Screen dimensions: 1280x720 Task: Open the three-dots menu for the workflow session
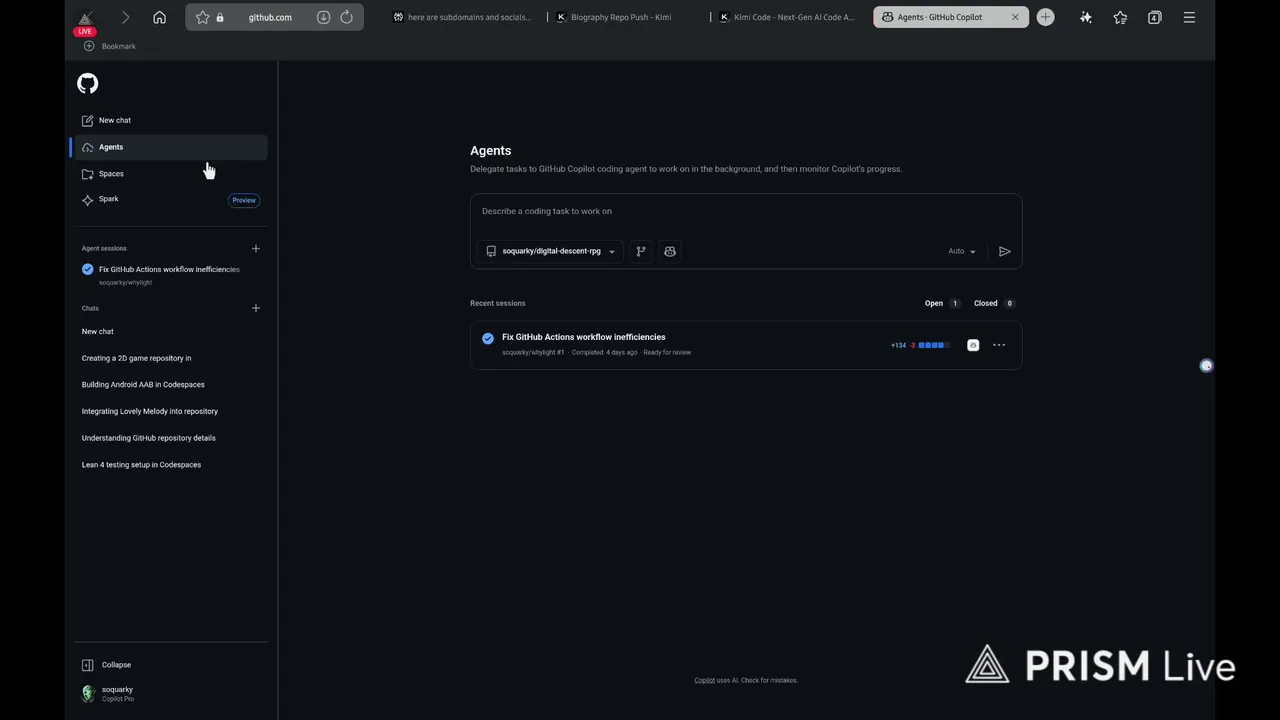pos(999,345)
